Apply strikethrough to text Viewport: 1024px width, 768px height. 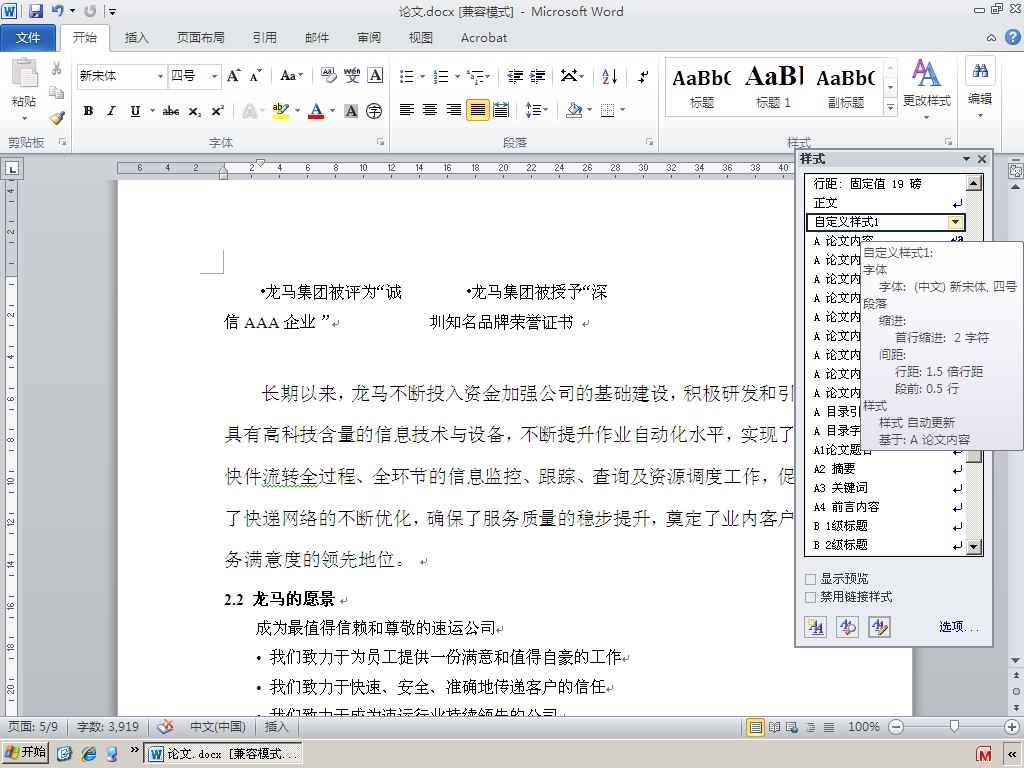coord(171,111)
